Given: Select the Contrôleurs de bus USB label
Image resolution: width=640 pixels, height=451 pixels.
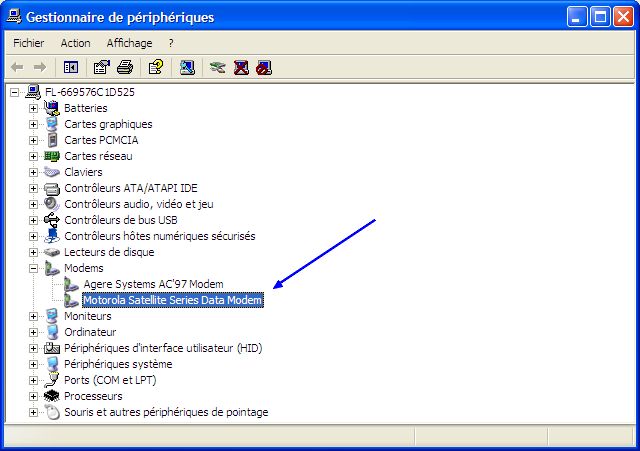Looking at the screenshot, I should tap(121, 220).
